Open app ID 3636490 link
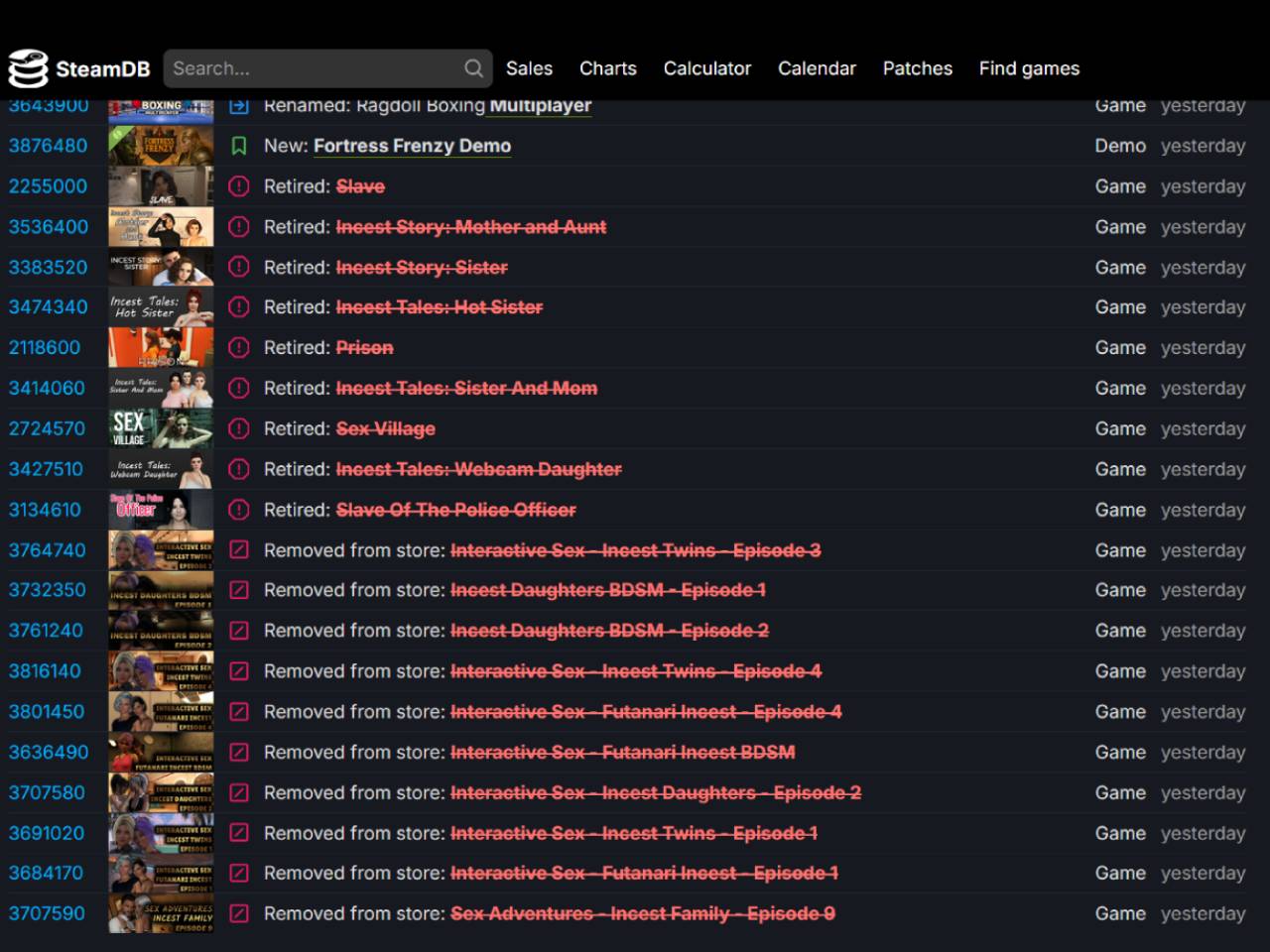Viewport: 1270px width, 952px height. 49,753
